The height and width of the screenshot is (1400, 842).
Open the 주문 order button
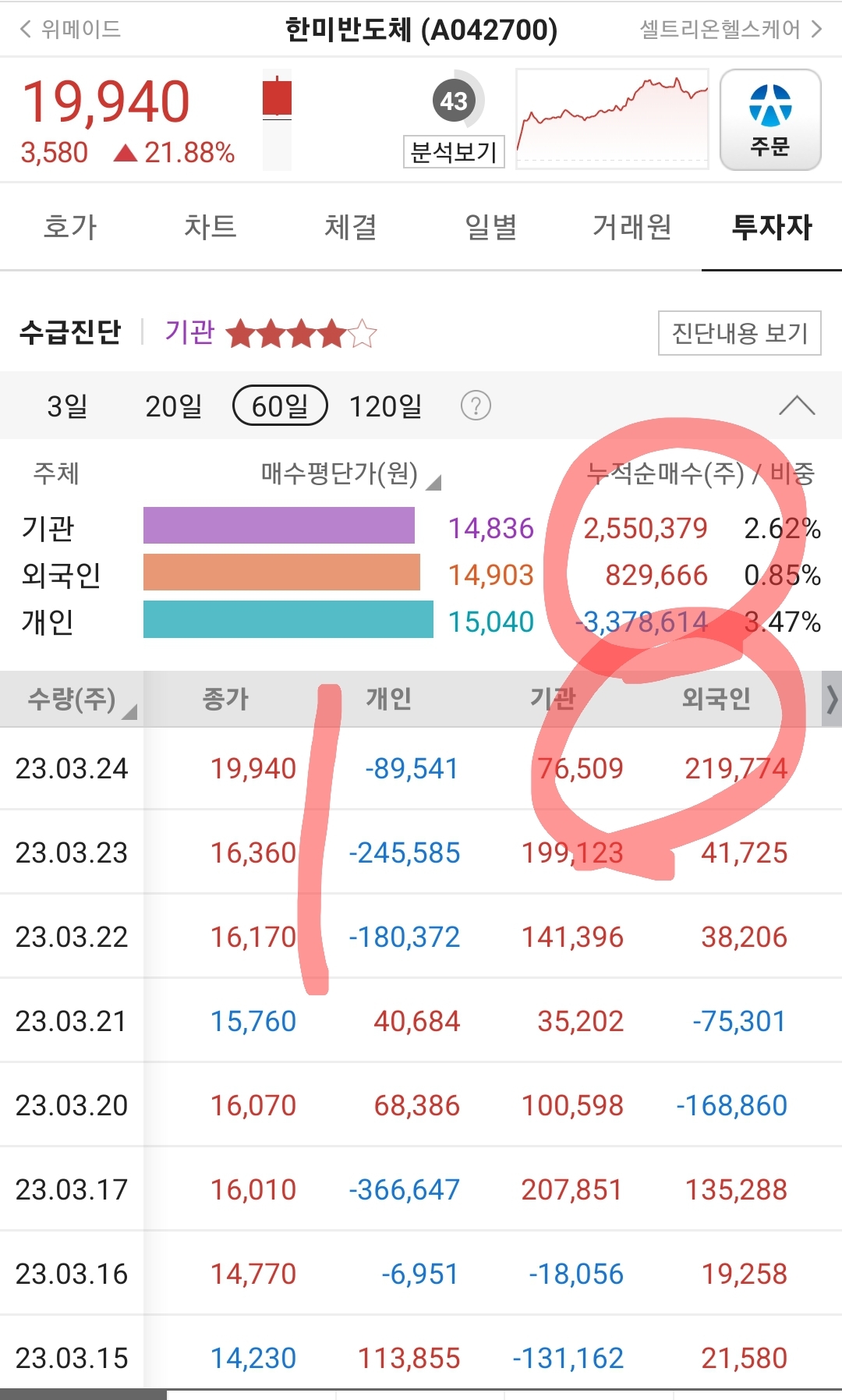point(770,119)
